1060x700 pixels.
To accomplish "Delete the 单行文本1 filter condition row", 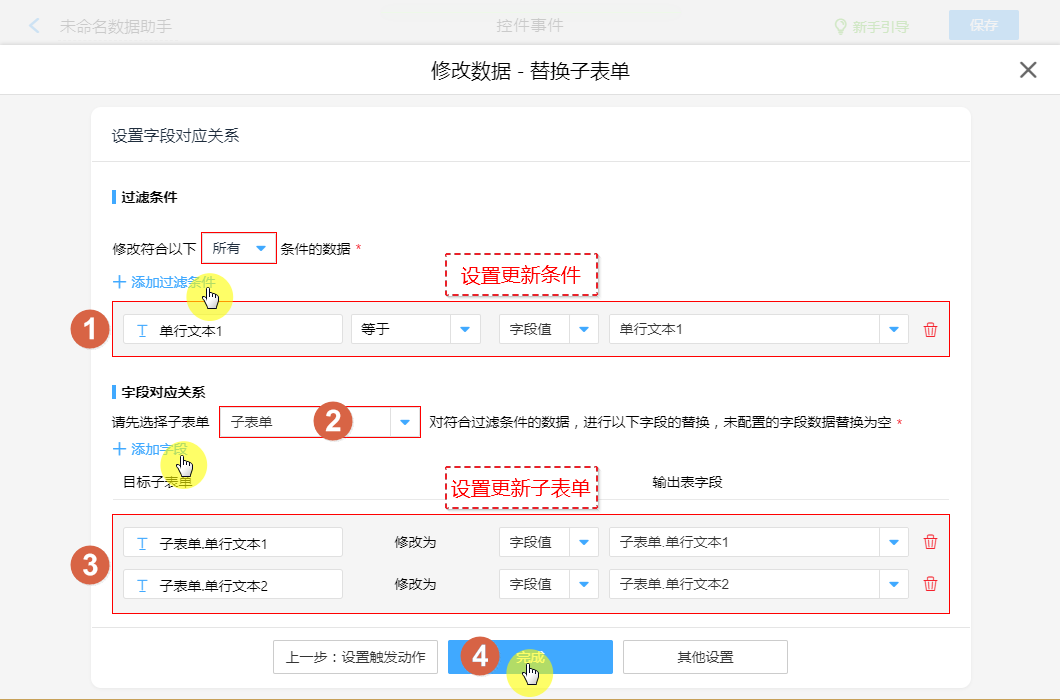I will (930, 330).
